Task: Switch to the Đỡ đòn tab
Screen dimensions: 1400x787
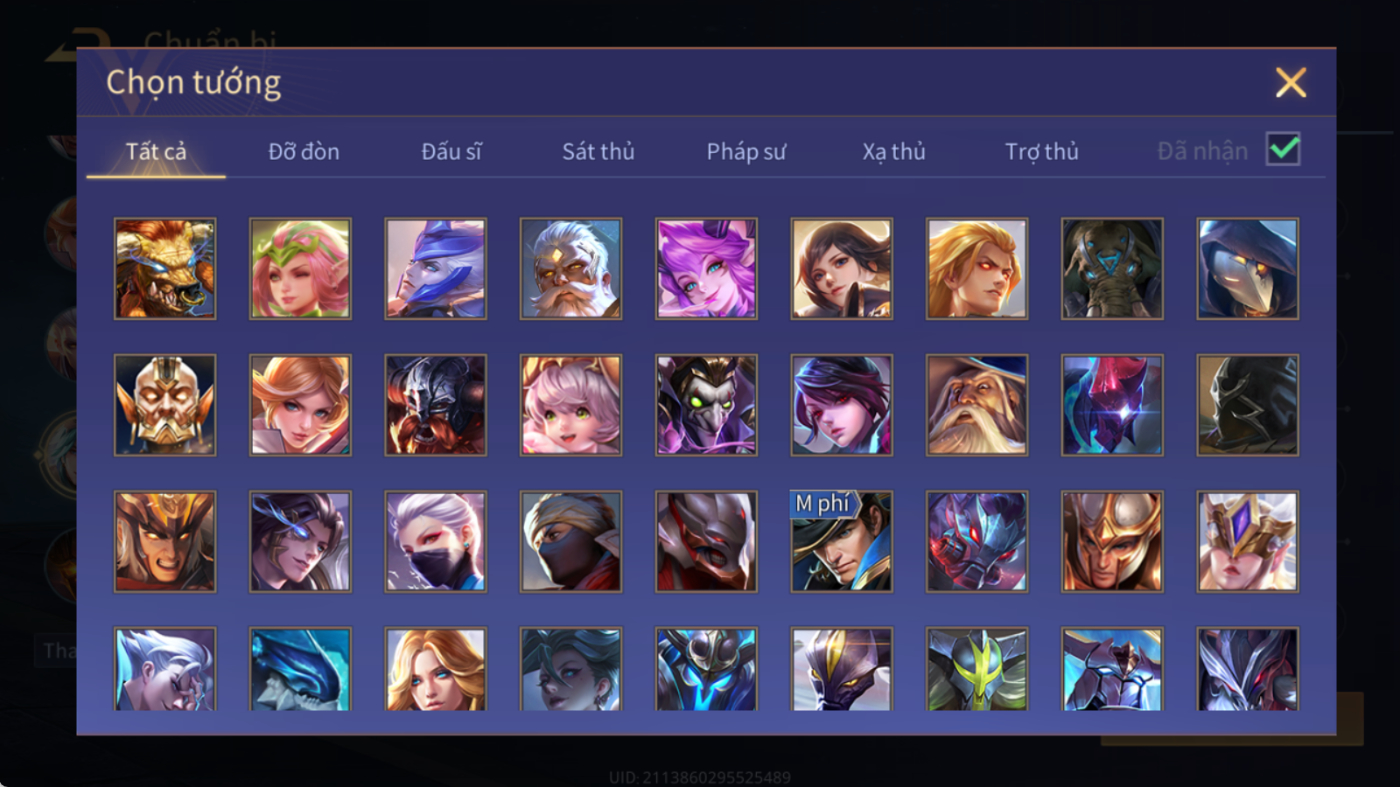Action: coord(304,152)
